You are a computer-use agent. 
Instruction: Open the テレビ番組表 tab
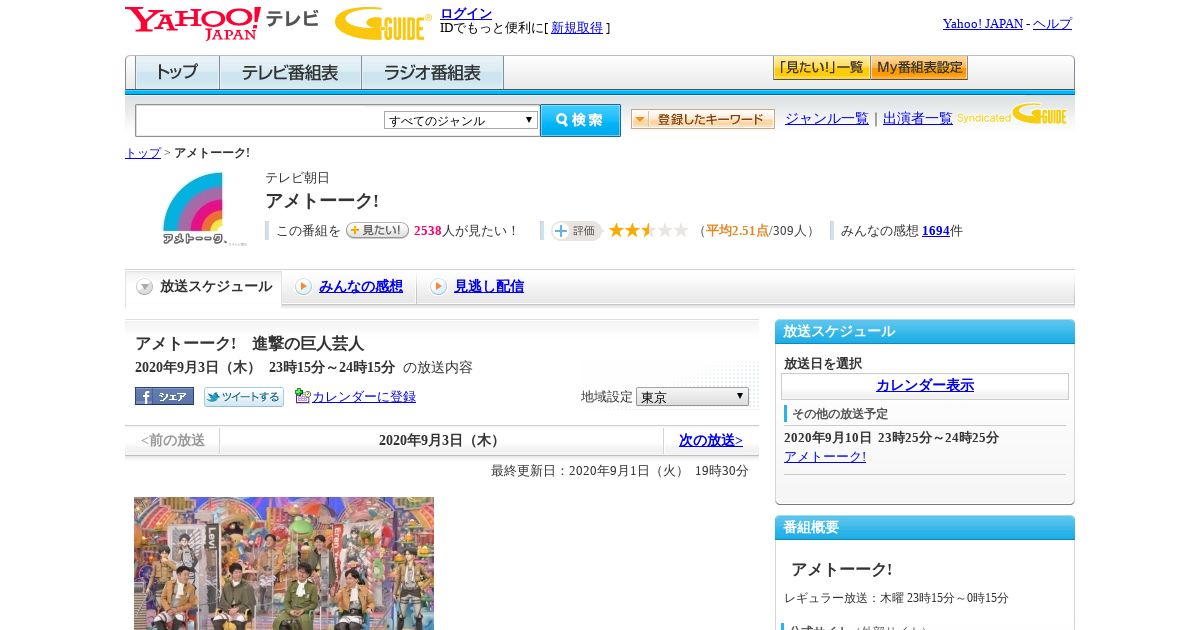(290, 73)
